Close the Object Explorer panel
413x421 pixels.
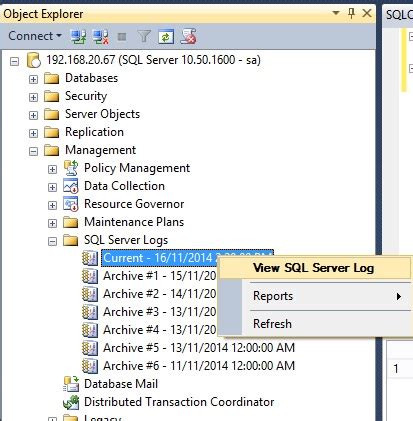[367, 13]
